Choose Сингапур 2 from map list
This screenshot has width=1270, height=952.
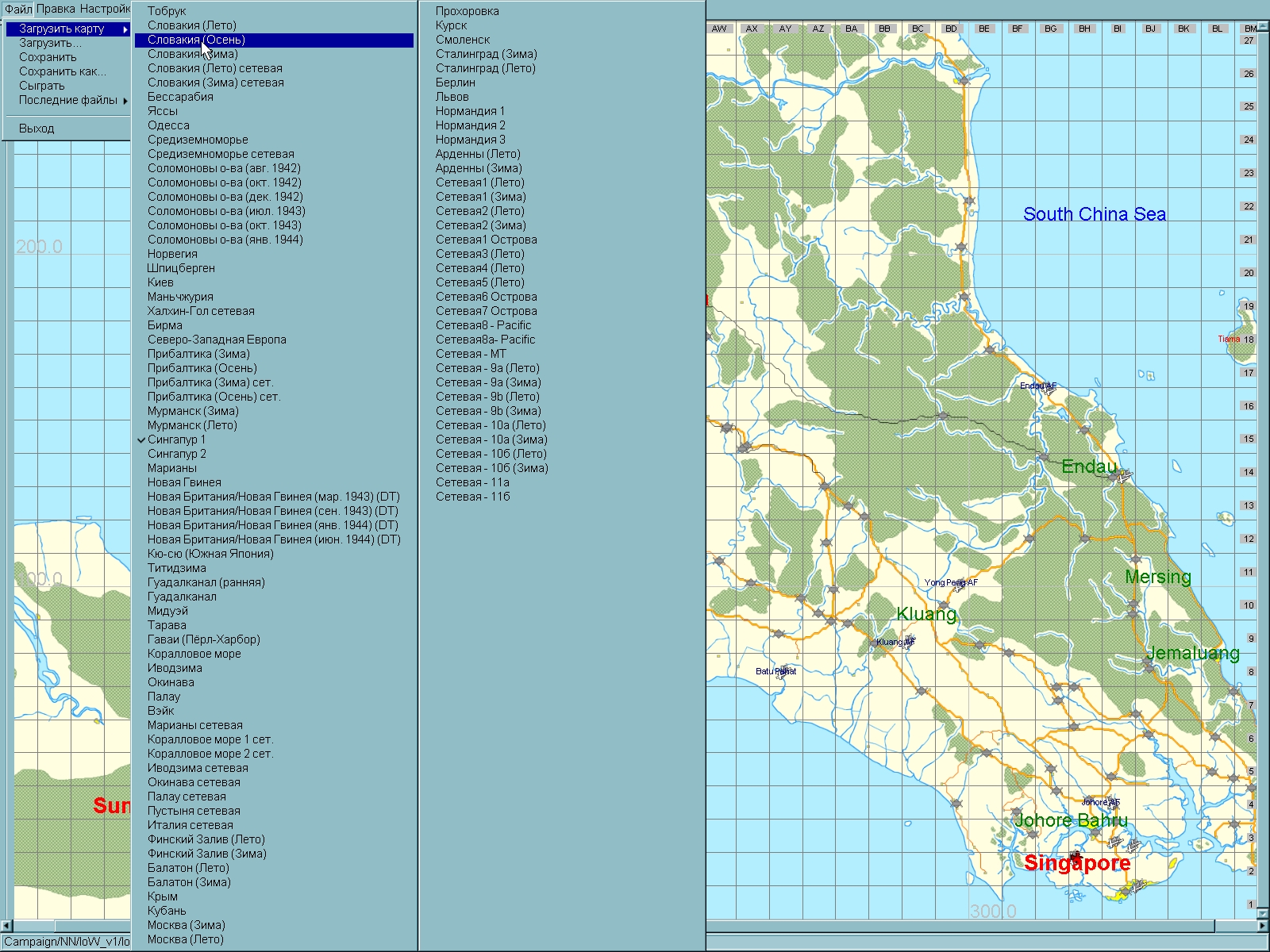click(176, 454)
